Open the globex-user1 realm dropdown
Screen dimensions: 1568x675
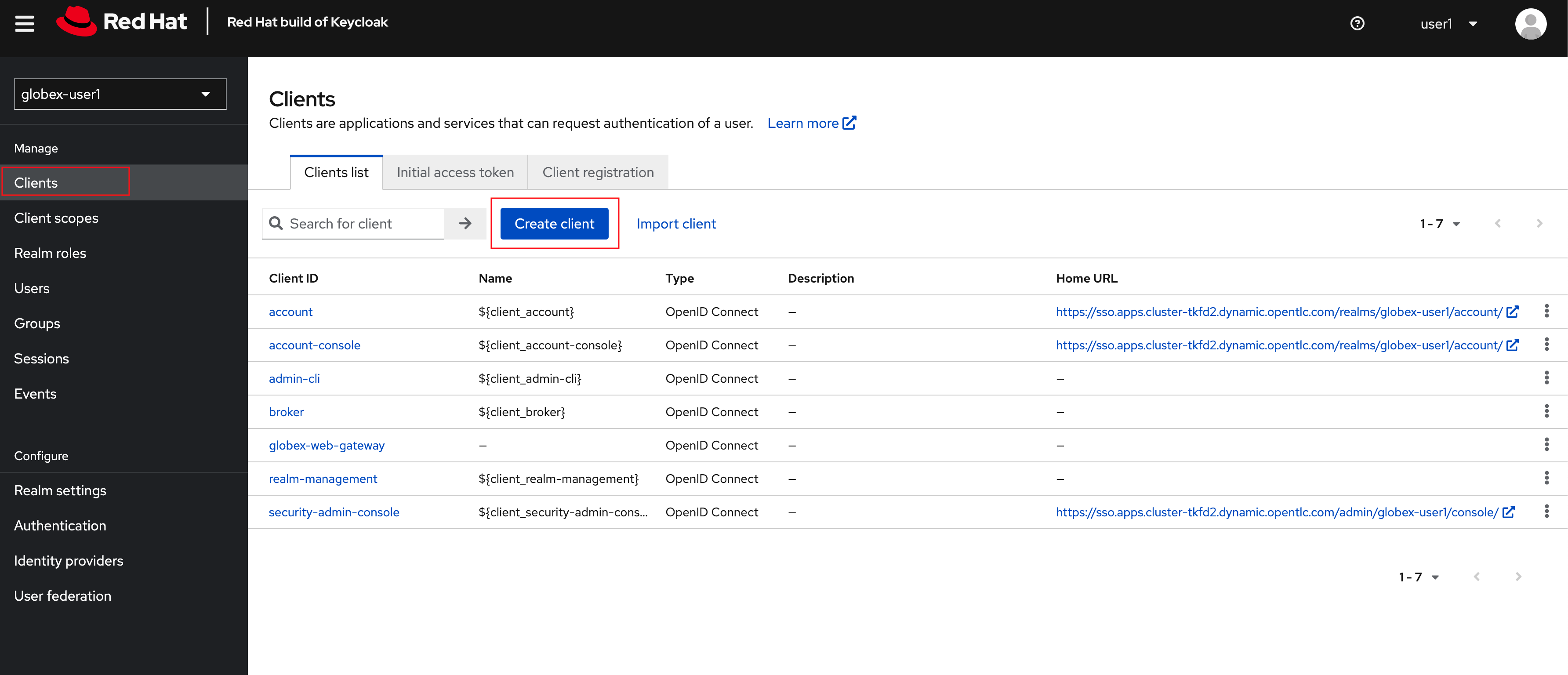coord(115,94)
